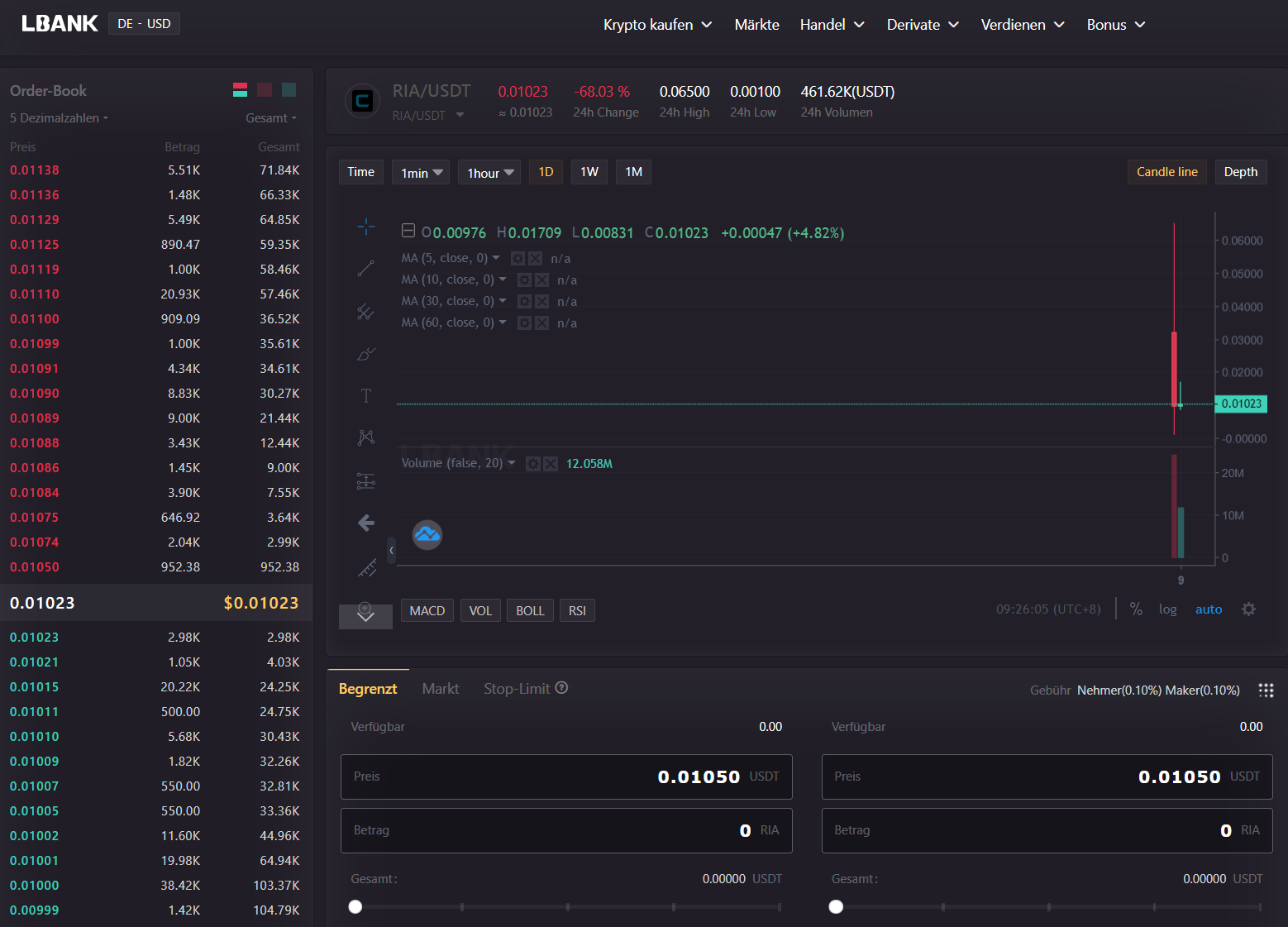Show buy orders only in order book

pyautogui.click(x=289, y=90)
